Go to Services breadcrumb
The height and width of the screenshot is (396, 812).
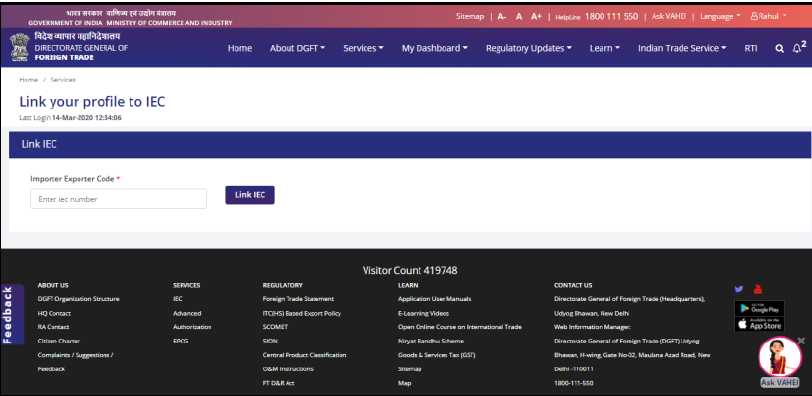63,80
